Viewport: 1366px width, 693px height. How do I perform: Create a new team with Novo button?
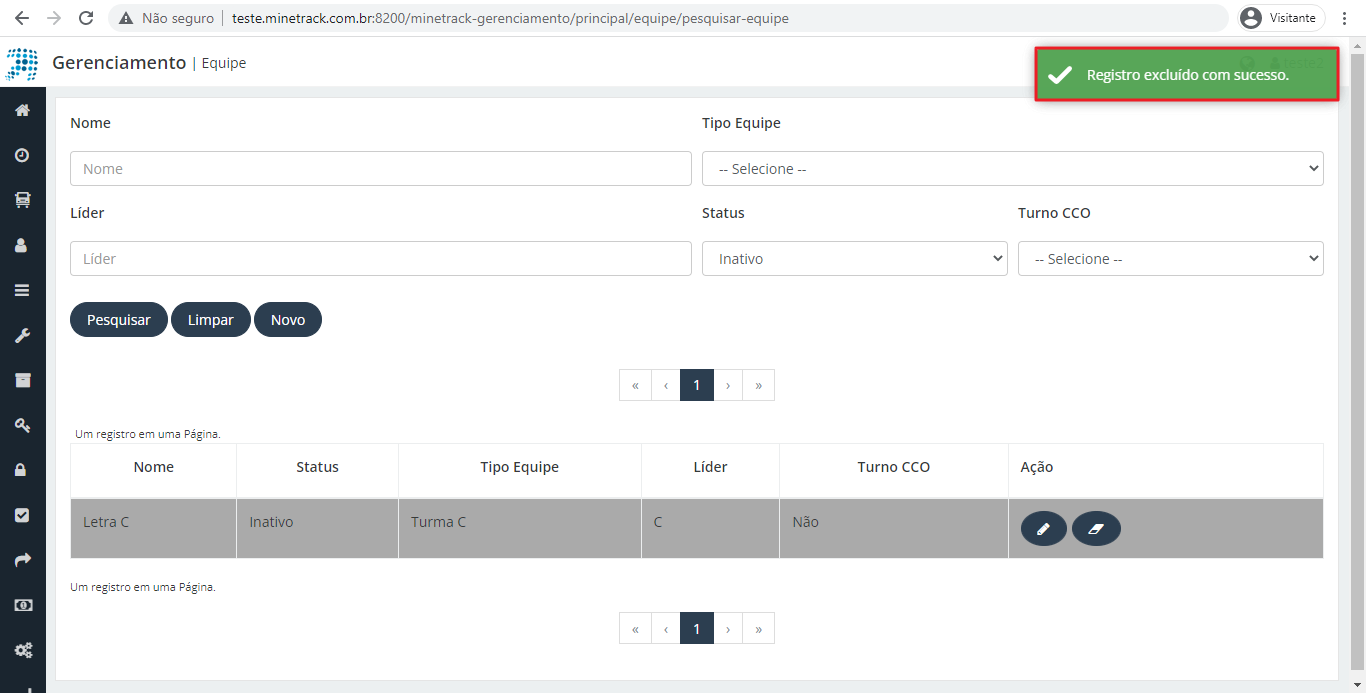click(288, 320)
